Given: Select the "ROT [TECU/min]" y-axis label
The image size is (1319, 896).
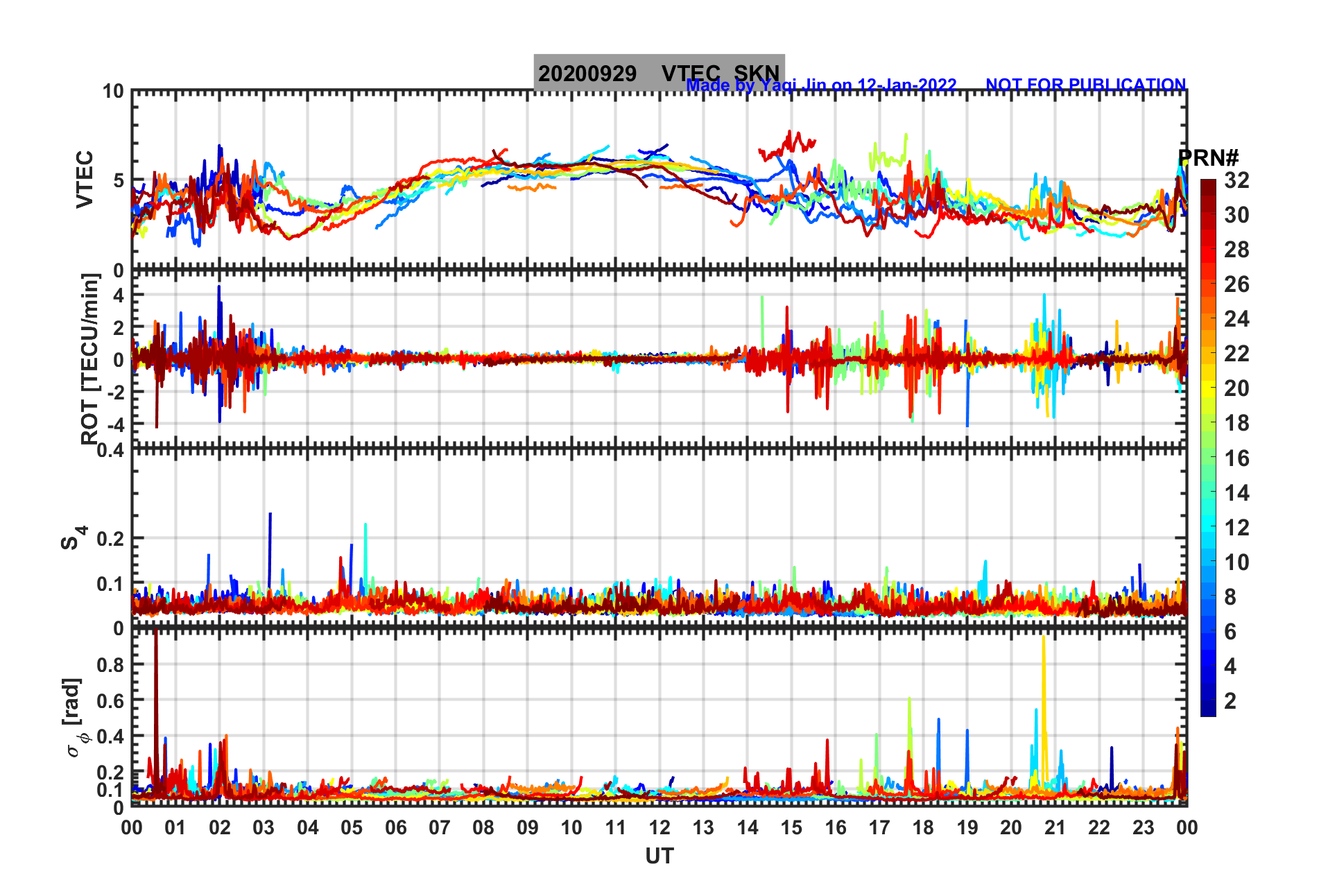Looking at the screenshot, I should 90,359.
